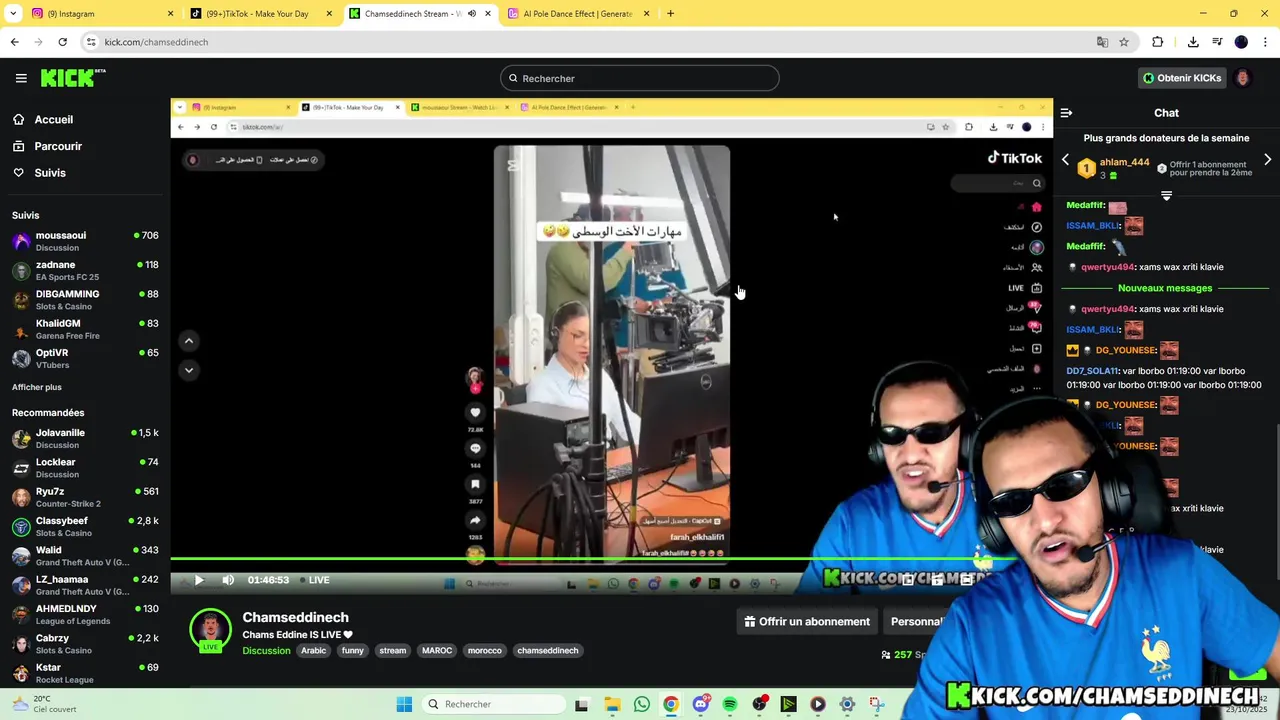Select the funny tag

[353, 651]
